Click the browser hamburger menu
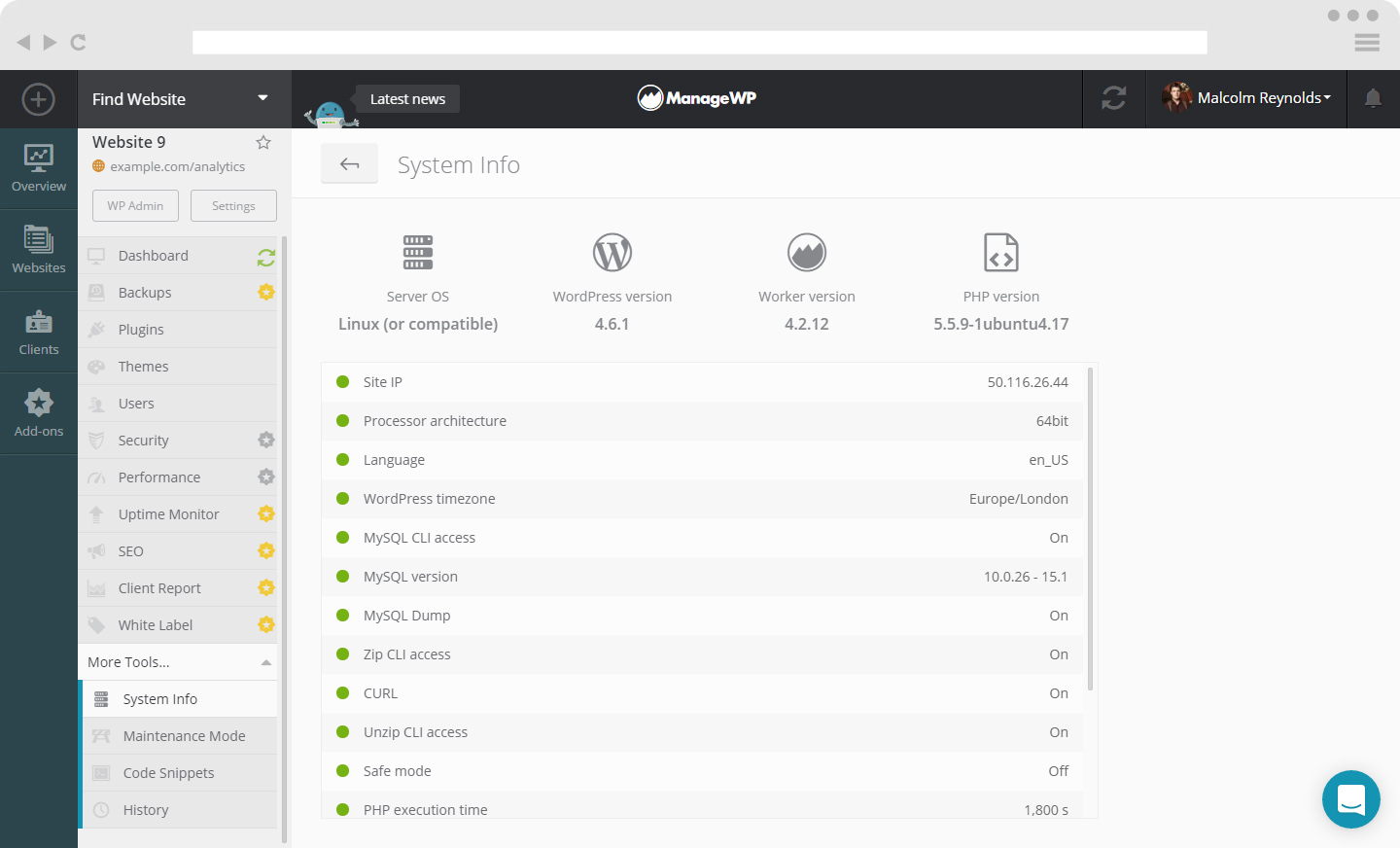The width and height of the screenshot is (1400, 848). click(1367, 42)
